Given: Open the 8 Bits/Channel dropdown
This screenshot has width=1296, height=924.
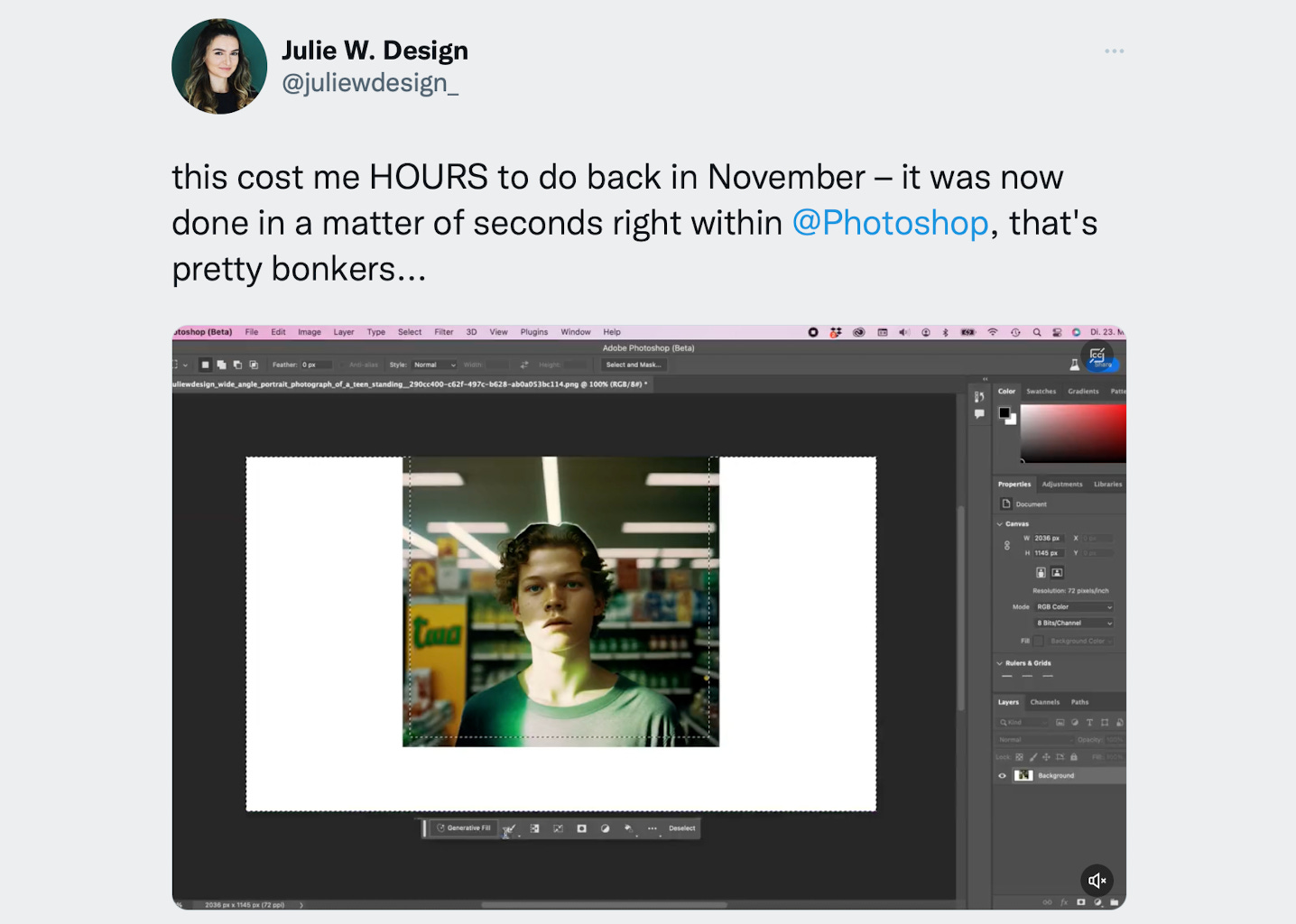Looking at the screenshot, I should tap(1074, 623).
